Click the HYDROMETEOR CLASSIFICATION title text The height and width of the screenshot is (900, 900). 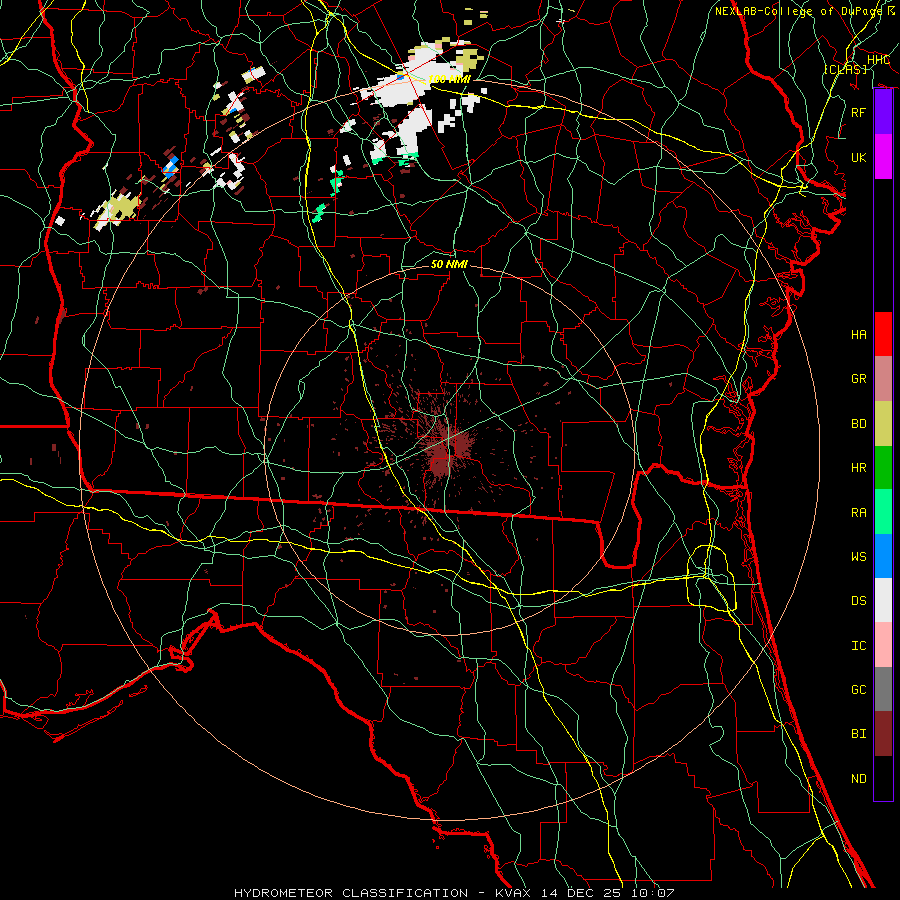[351, 893]
